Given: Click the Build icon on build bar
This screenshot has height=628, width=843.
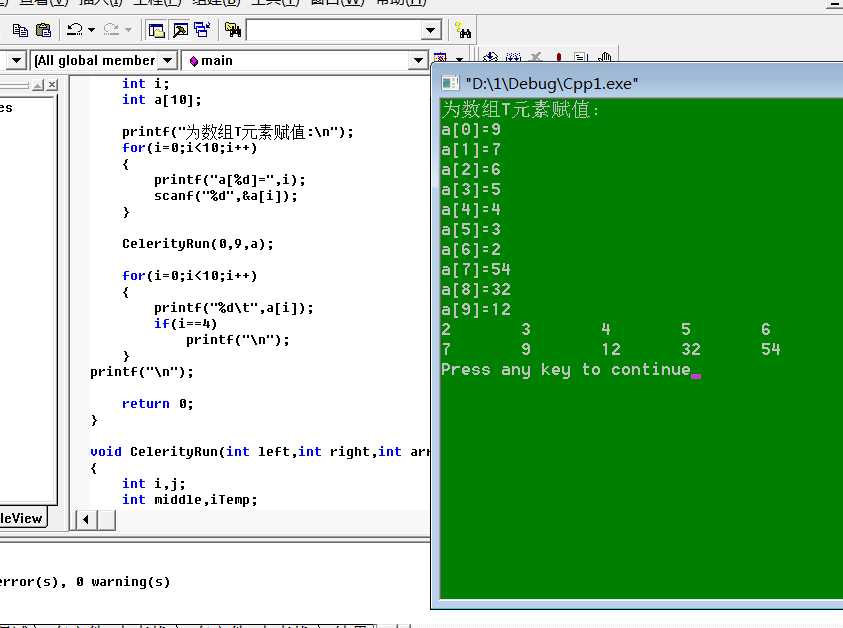Looking at the screenshot, I should [513, 57].
